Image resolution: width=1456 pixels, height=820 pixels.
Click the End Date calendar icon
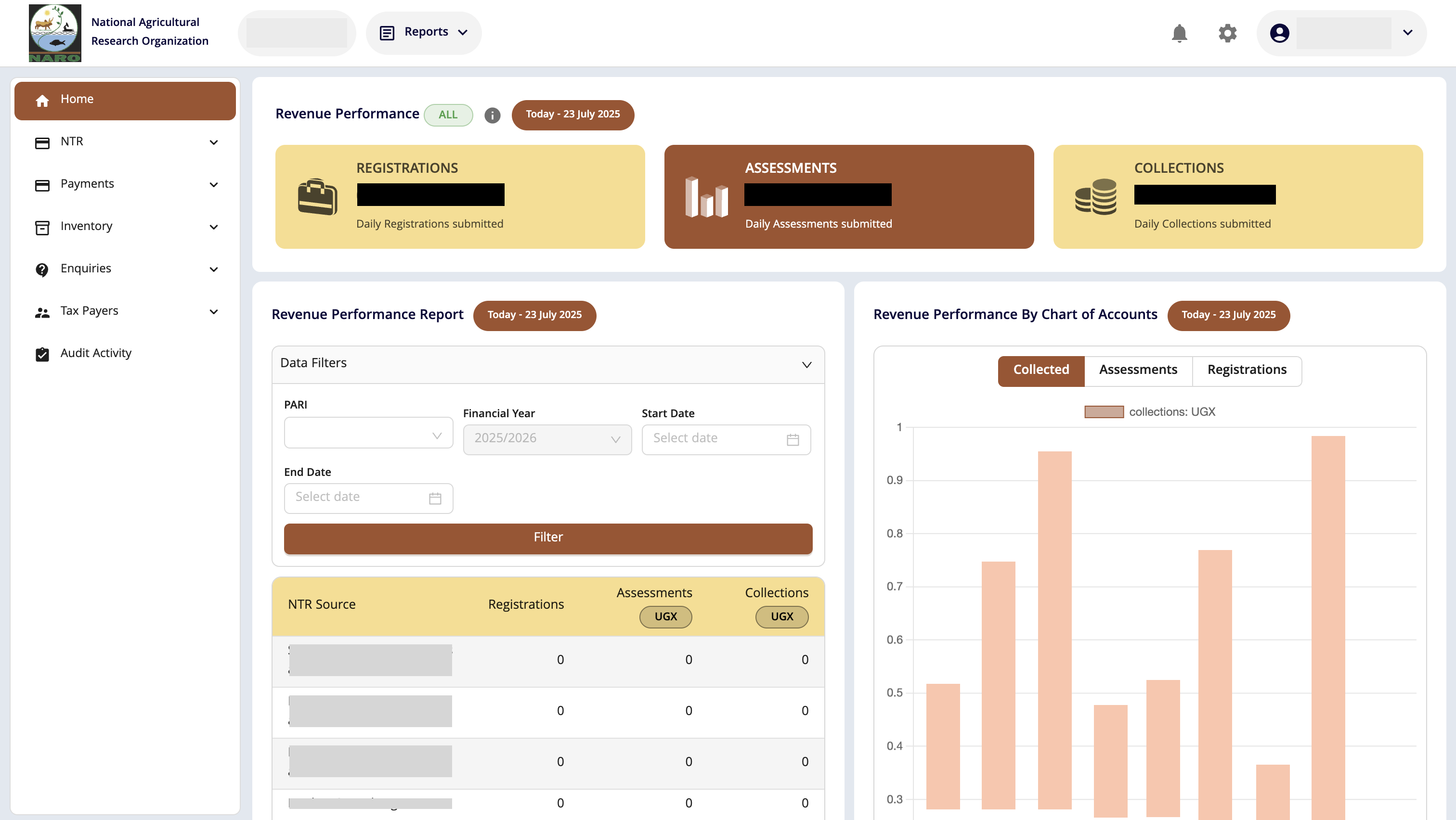pyautogui.click(x=435, y=498)
